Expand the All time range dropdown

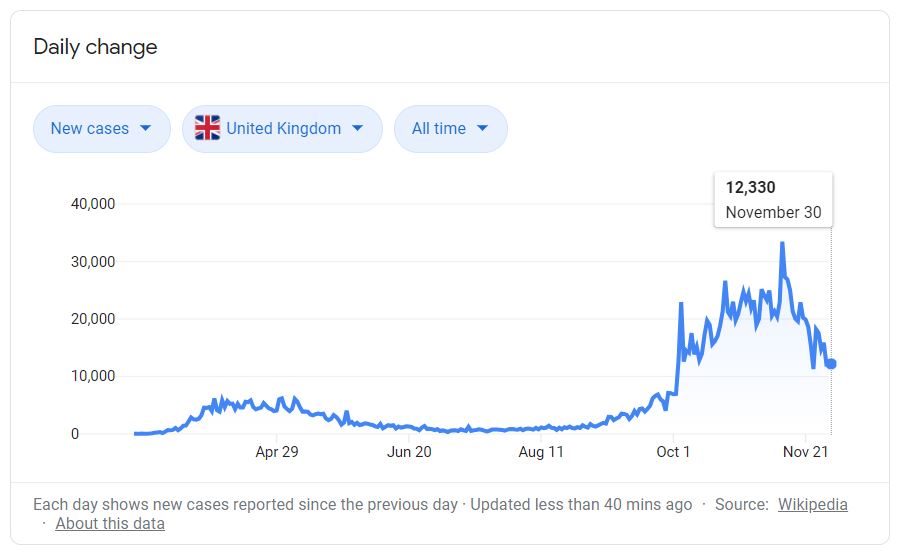450,129
